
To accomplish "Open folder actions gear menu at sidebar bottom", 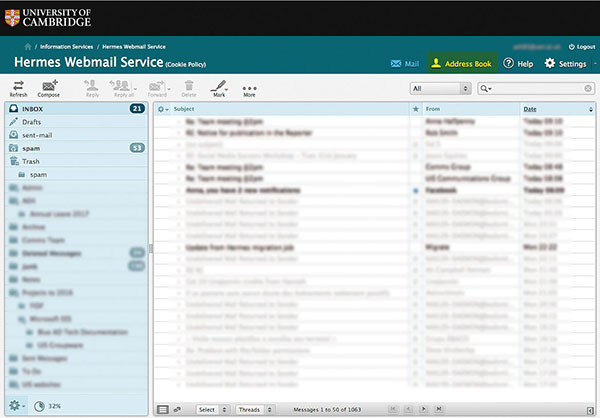I will (x=17, y=405).
